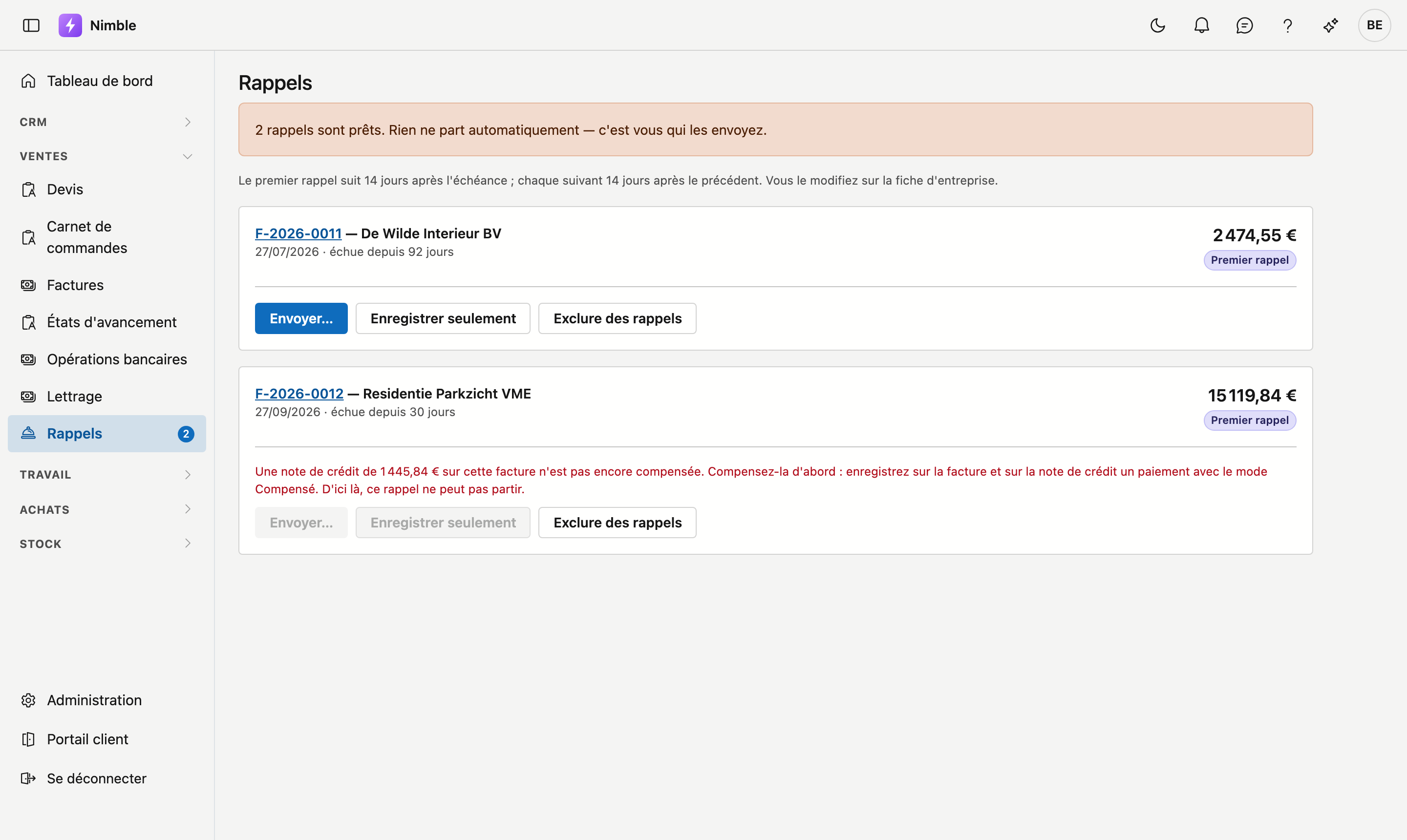Click the AI sparkle icon
This screenshot has width=1407, height=840.
tap(1331, 25)
